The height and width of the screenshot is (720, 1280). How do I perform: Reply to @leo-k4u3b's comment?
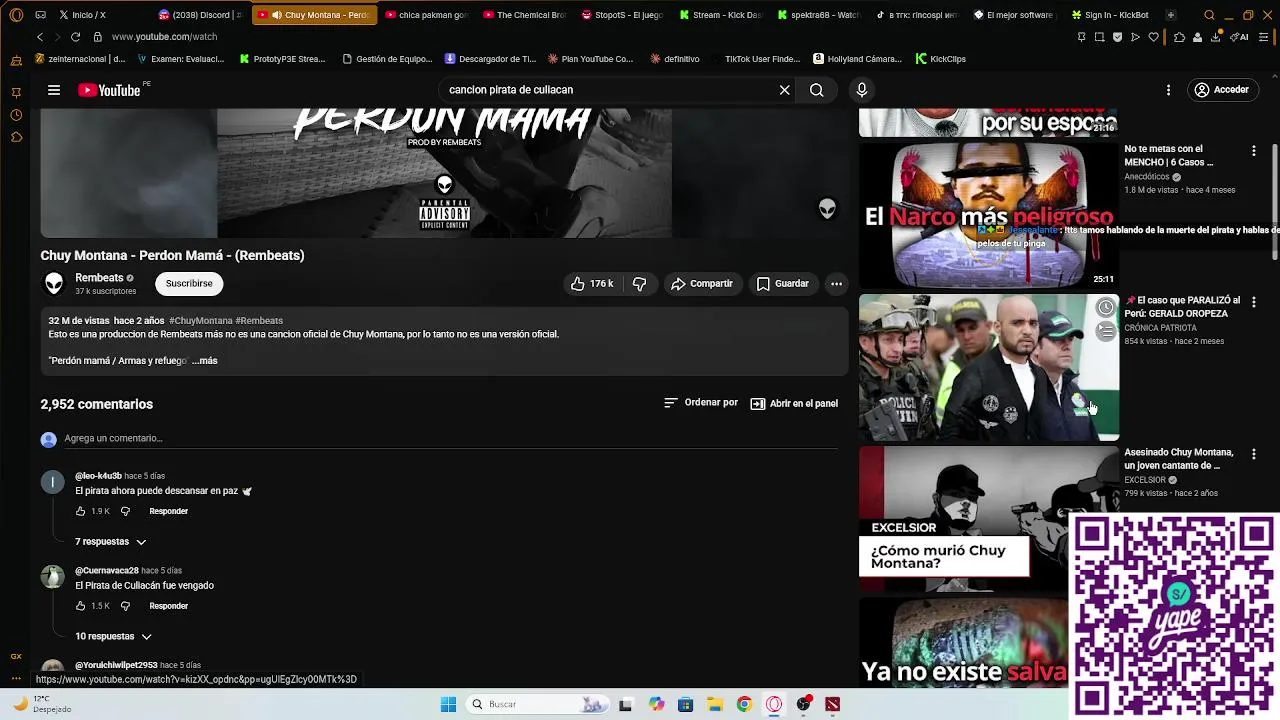(x=168, y=511)
